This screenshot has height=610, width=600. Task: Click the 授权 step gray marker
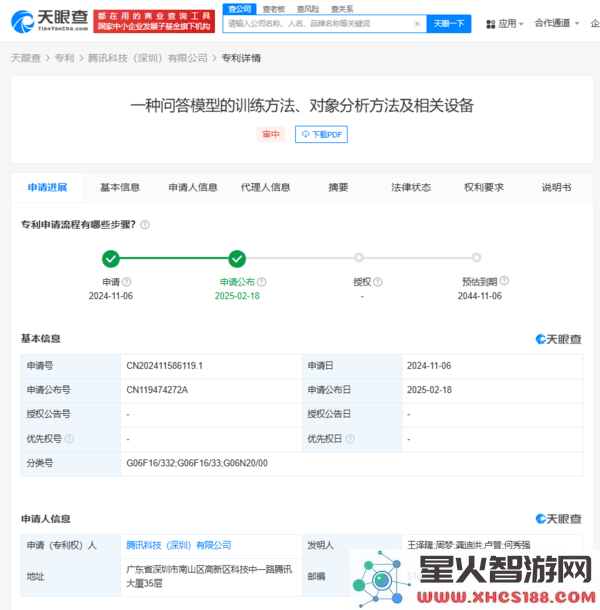(359, 258)
